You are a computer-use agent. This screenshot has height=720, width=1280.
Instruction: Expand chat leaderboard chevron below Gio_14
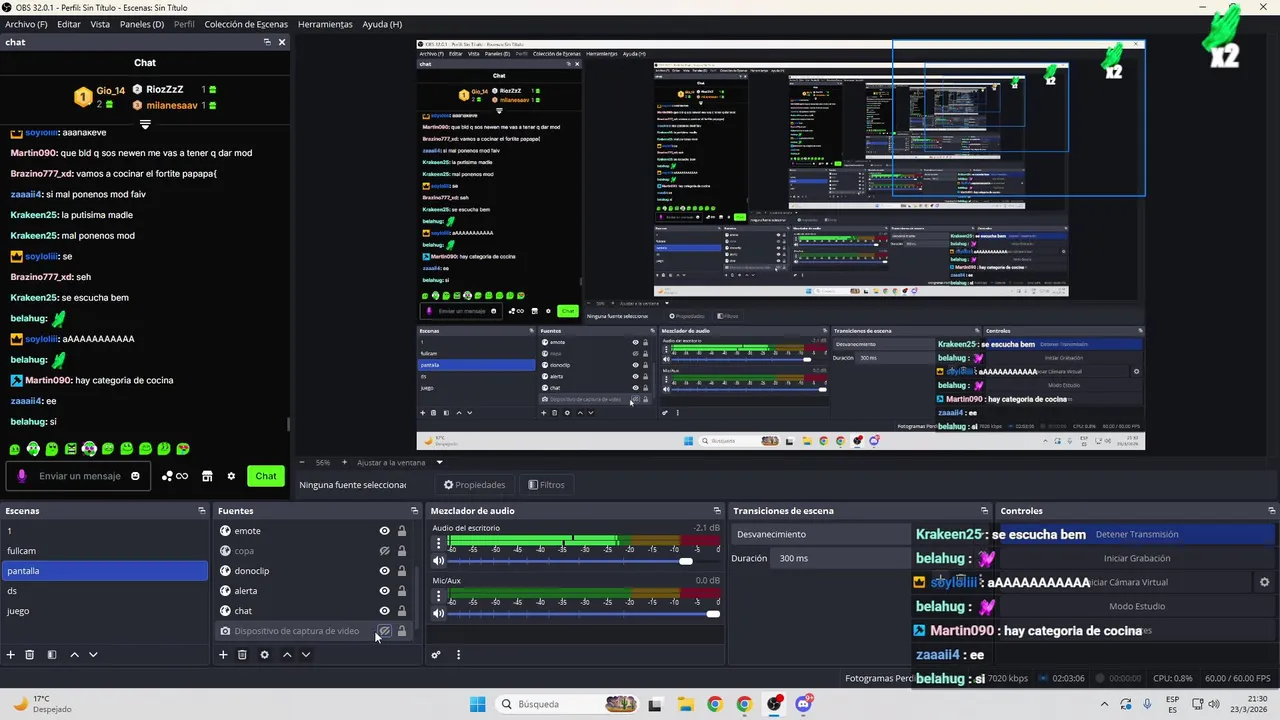pos(145,125)
